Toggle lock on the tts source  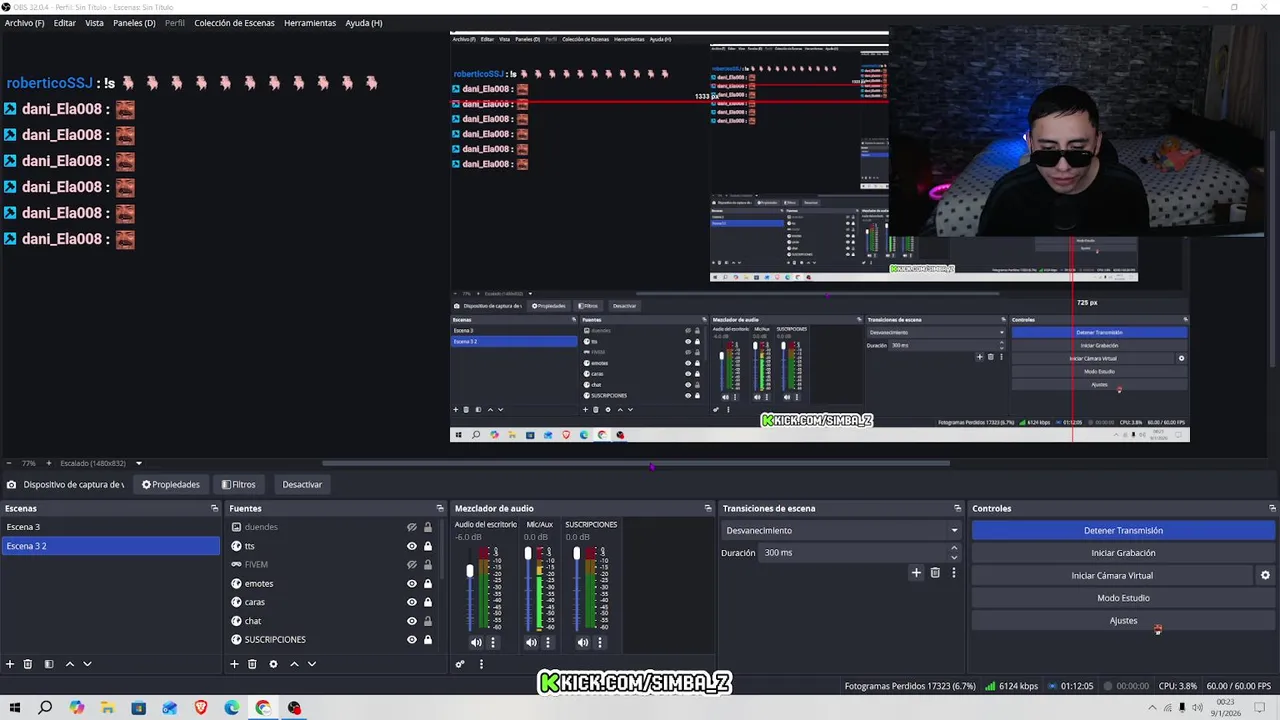(428, 546)
